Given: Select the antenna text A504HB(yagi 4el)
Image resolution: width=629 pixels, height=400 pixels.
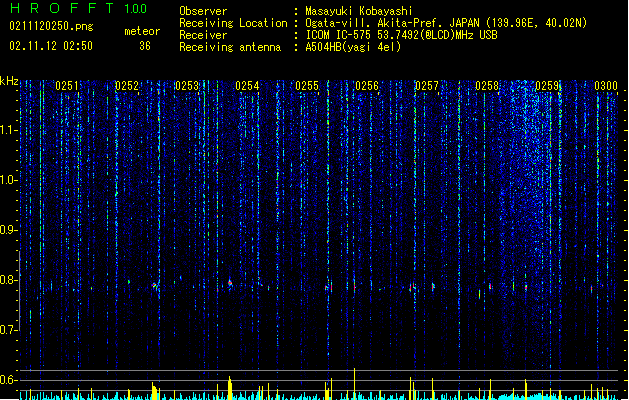Looking at the screenshot, I should point(353,47).
